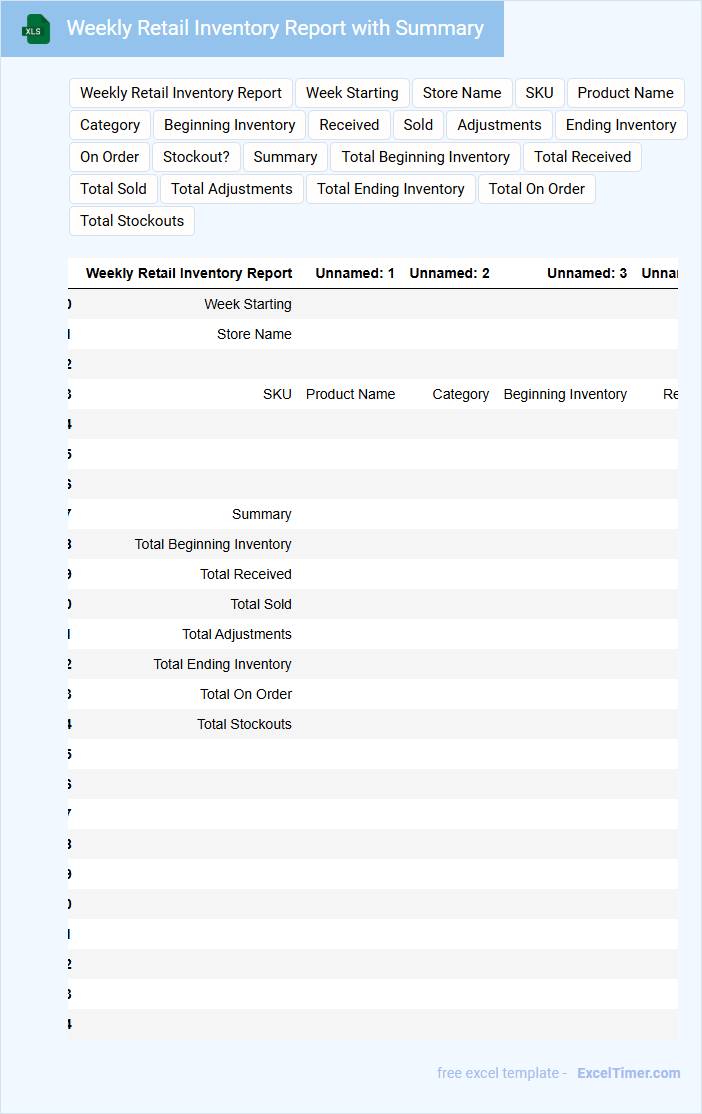Click the 'Beginning Inventory' tag

[230, 125]
